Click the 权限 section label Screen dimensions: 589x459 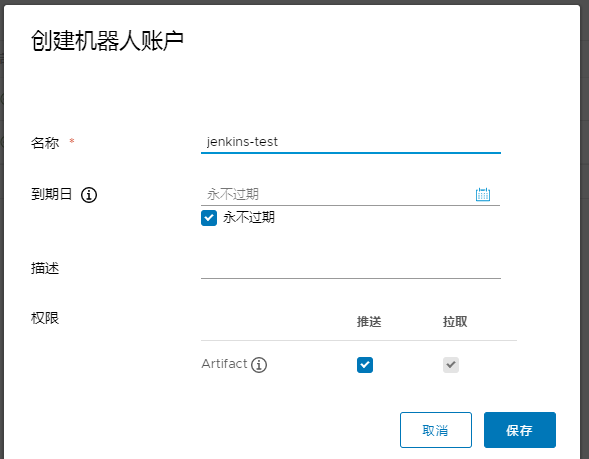[x=45, y=318]
